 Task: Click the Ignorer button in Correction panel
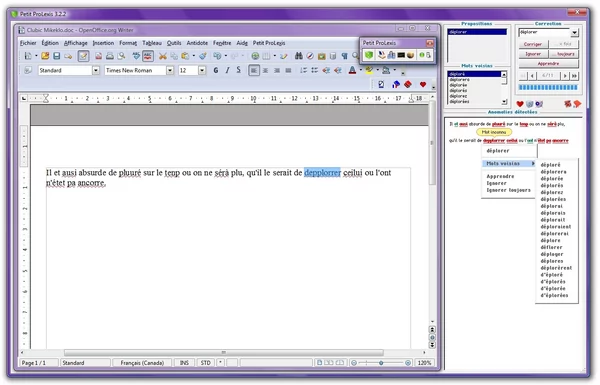tap(533, 54)
